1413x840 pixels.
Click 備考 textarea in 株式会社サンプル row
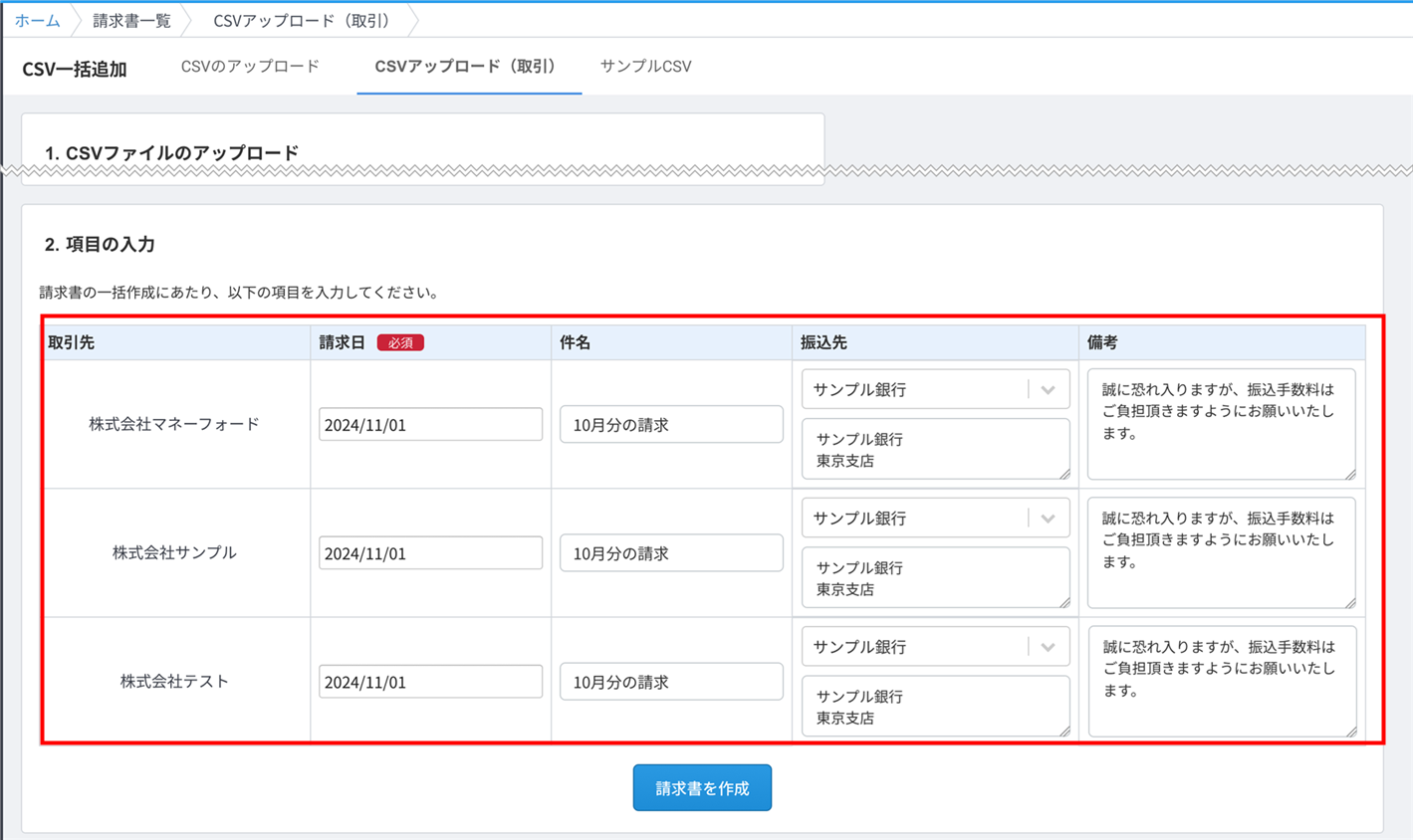coord(1221,552)
